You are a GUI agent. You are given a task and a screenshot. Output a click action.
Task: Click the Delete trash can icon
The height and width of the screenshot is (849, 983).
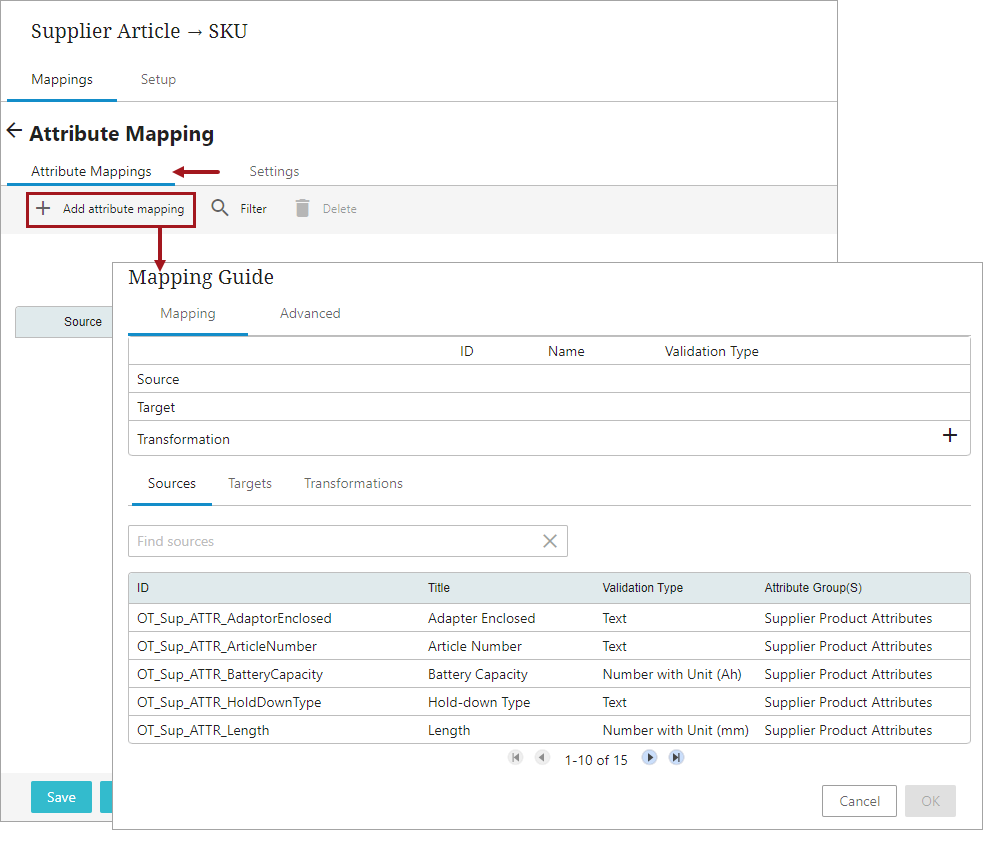click(x=302, y=209)
